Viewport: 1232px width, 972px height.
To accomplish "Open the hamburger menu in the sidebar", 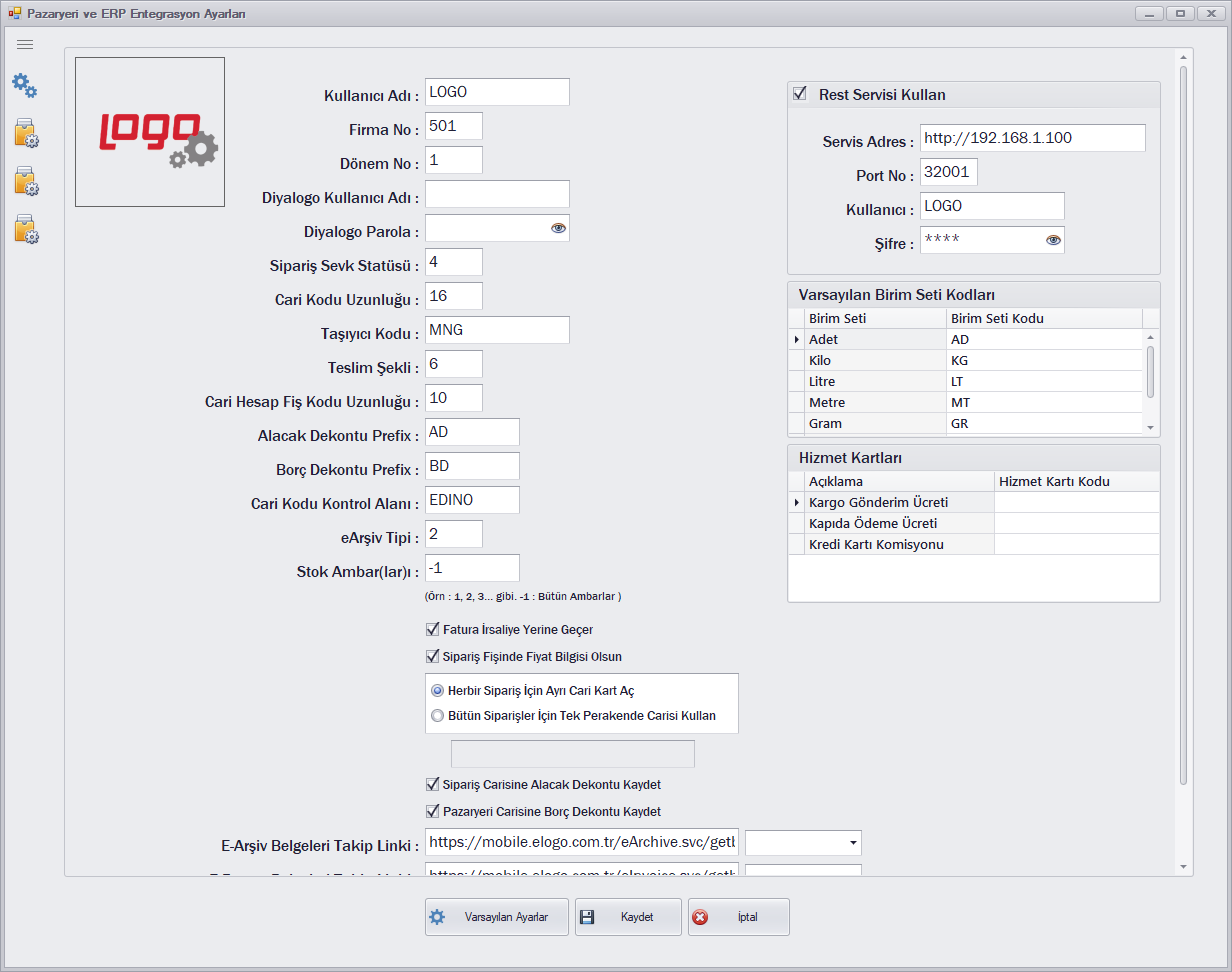I will [25, 45].
